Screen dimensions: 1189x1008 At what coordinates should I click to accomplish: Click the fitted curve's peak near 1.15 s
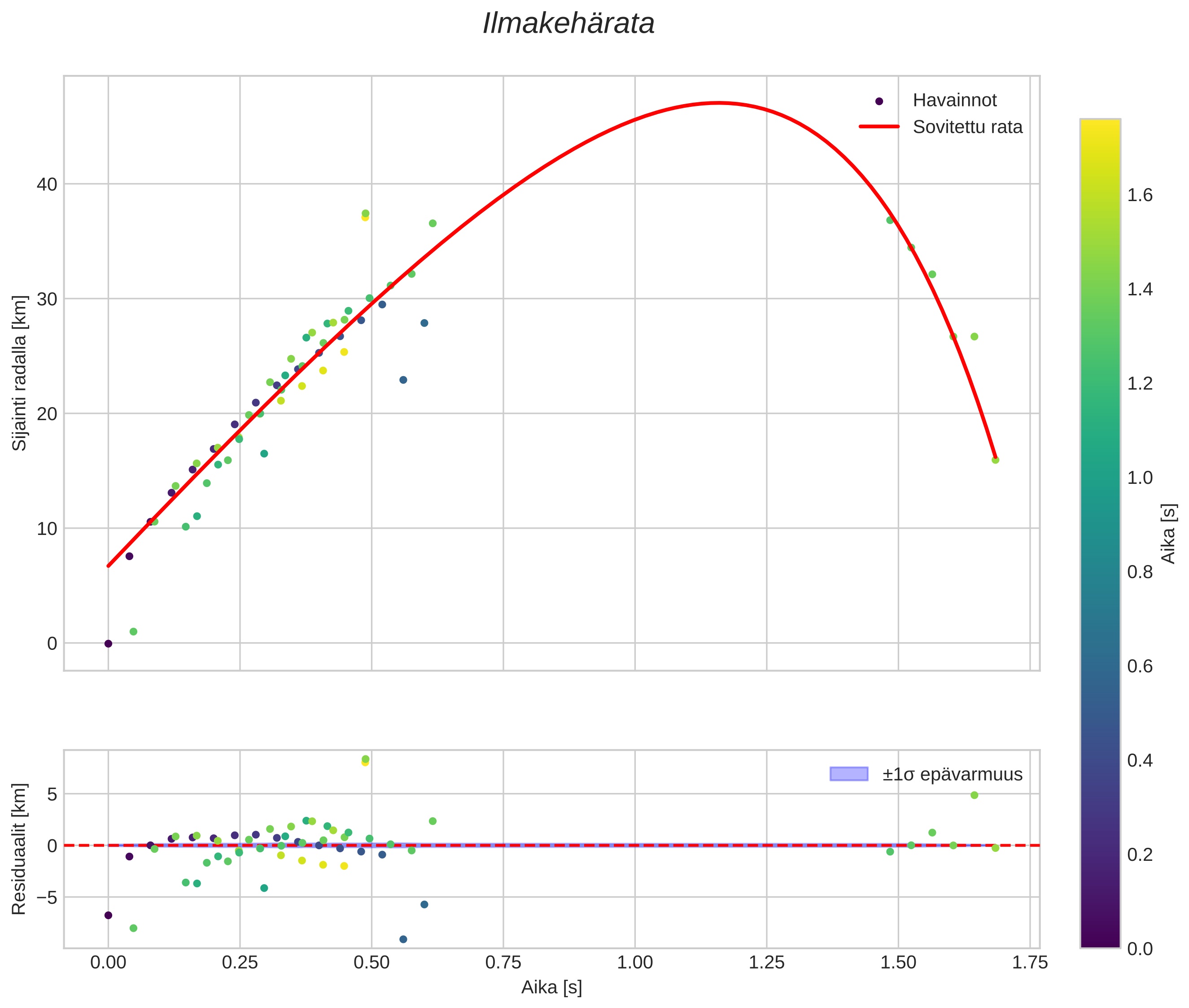pyautogui.click(x=718, y=103)
